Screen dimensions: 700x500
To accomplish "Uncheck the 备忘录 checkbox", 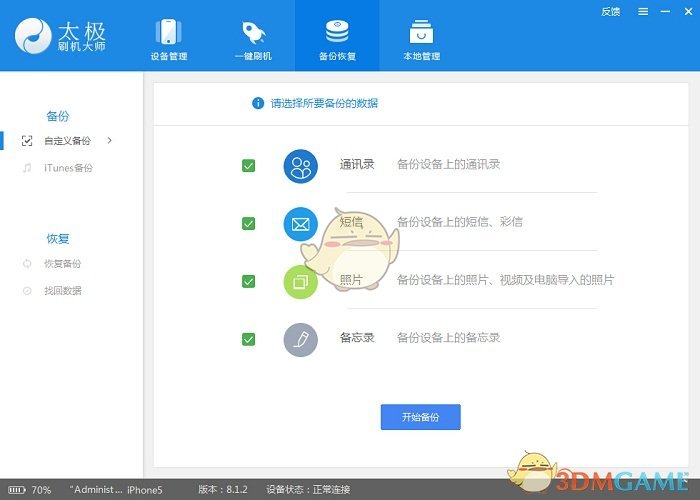I will [x=249, y=339].
